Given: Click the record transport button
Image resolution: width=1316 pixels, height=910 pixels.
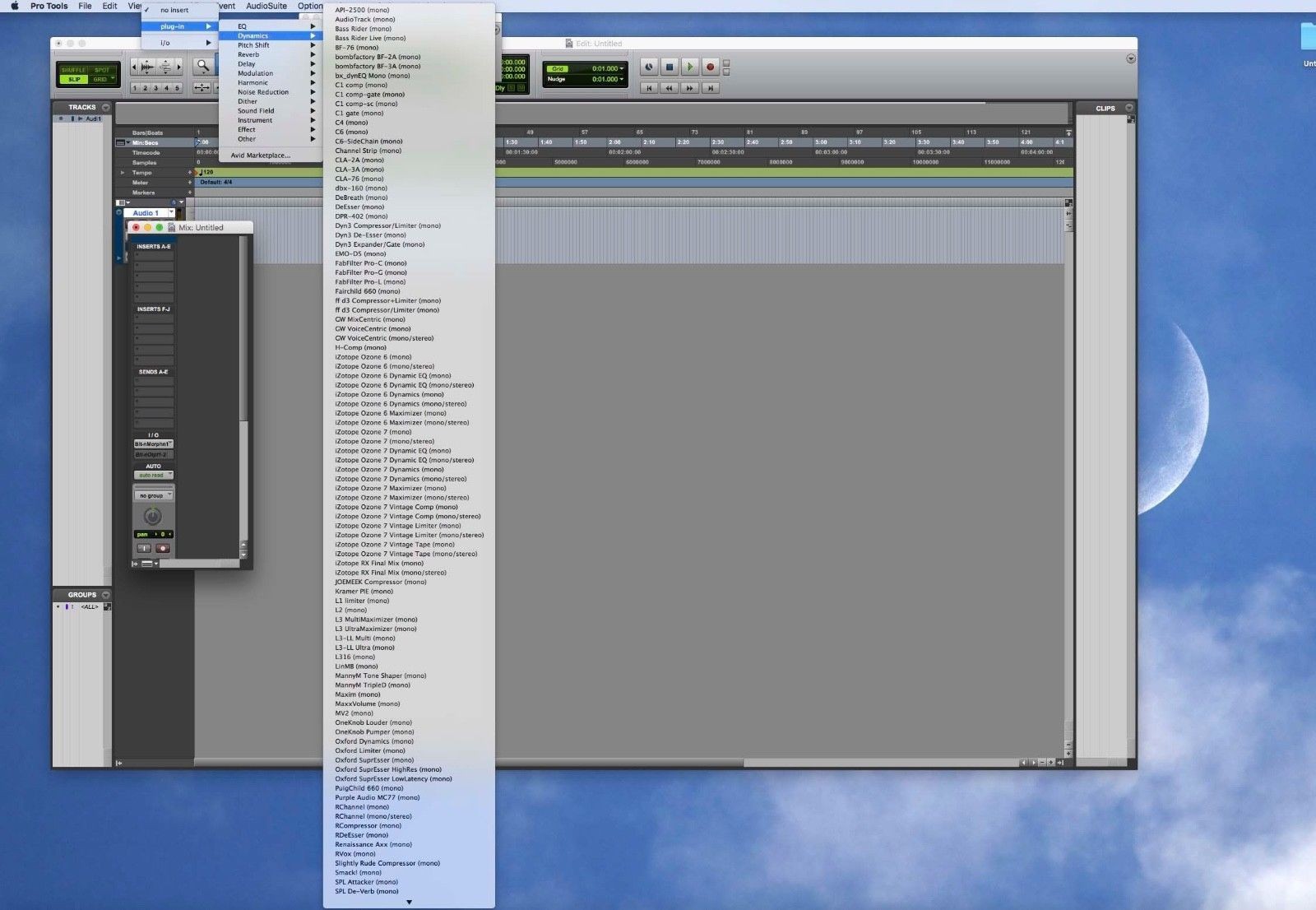Looking at the screenshot, I should (x=711, y=67).
